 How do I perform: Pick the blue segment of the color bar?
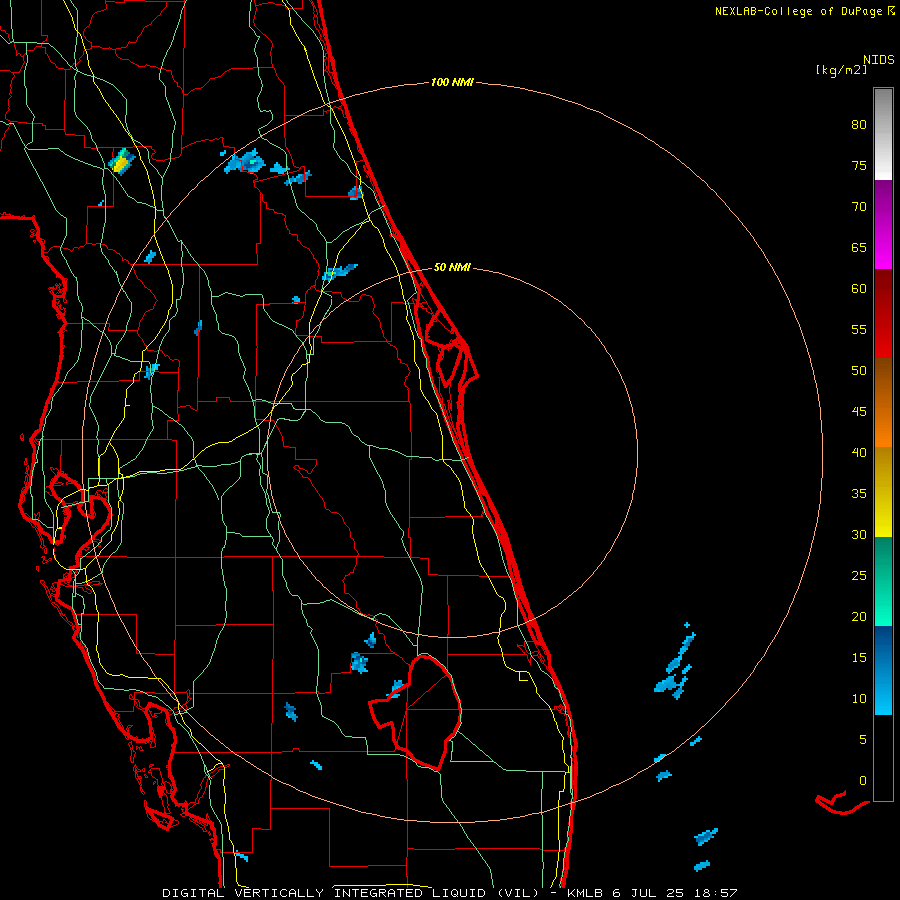click(x=883, y=670)
